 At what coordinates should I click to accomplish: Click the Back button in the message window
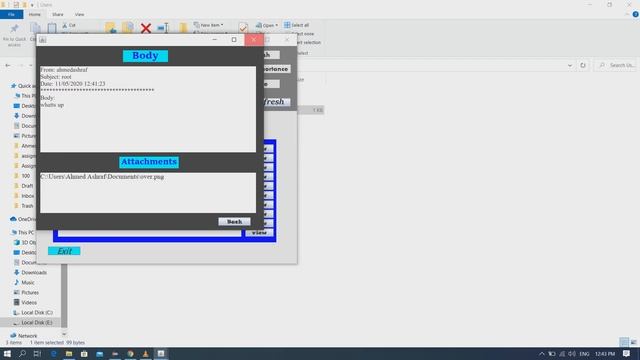pos(234,222)
